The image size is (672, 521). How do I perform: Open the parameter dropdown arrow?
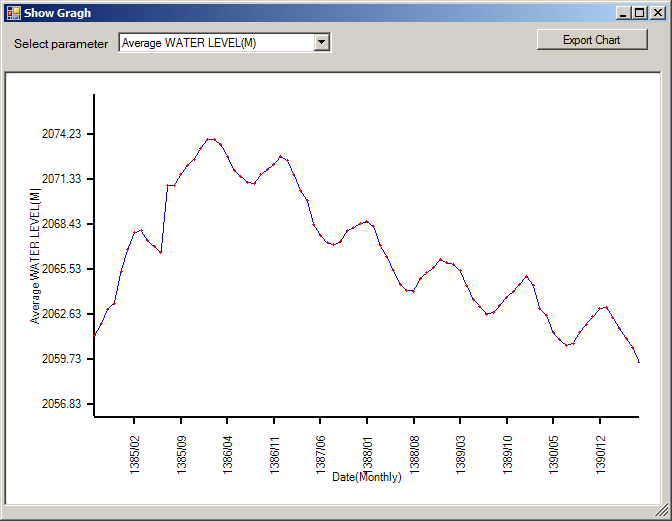point(321,43)
